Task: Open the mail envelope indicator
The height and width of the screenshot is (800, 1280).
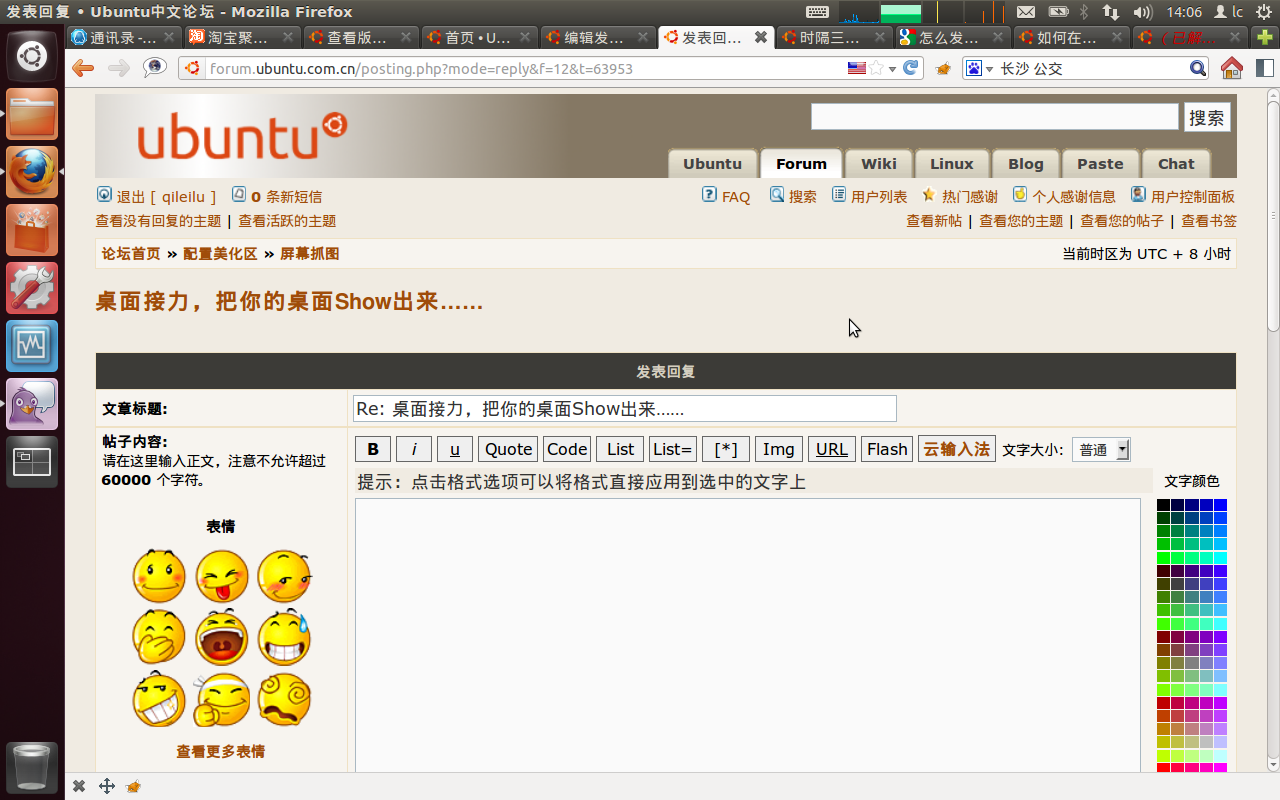Action: coord(1025,12)
